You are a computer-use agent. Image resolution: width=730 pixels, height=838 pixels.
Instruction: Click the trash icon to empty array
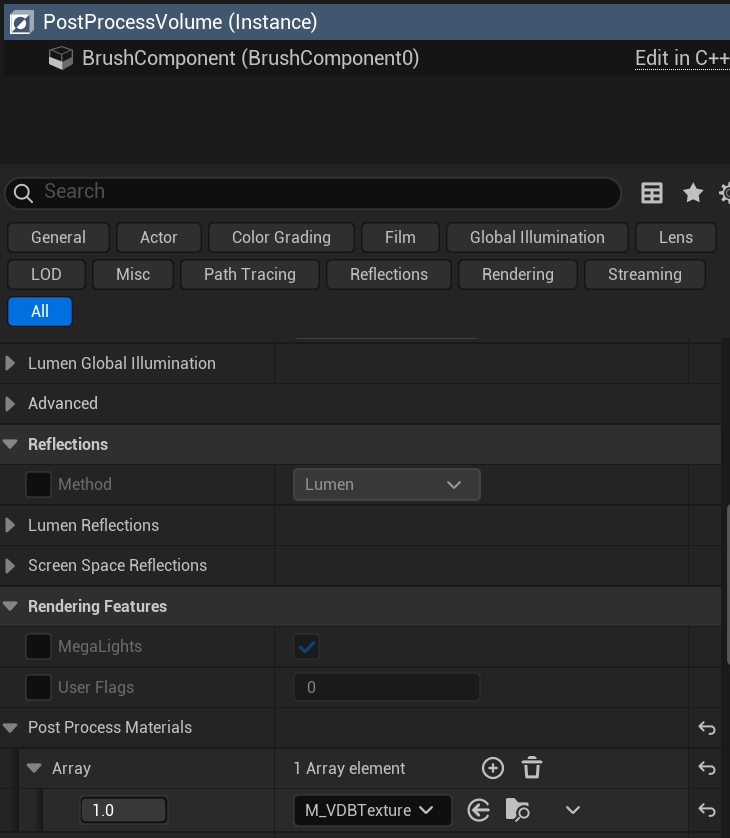point(532,768)
